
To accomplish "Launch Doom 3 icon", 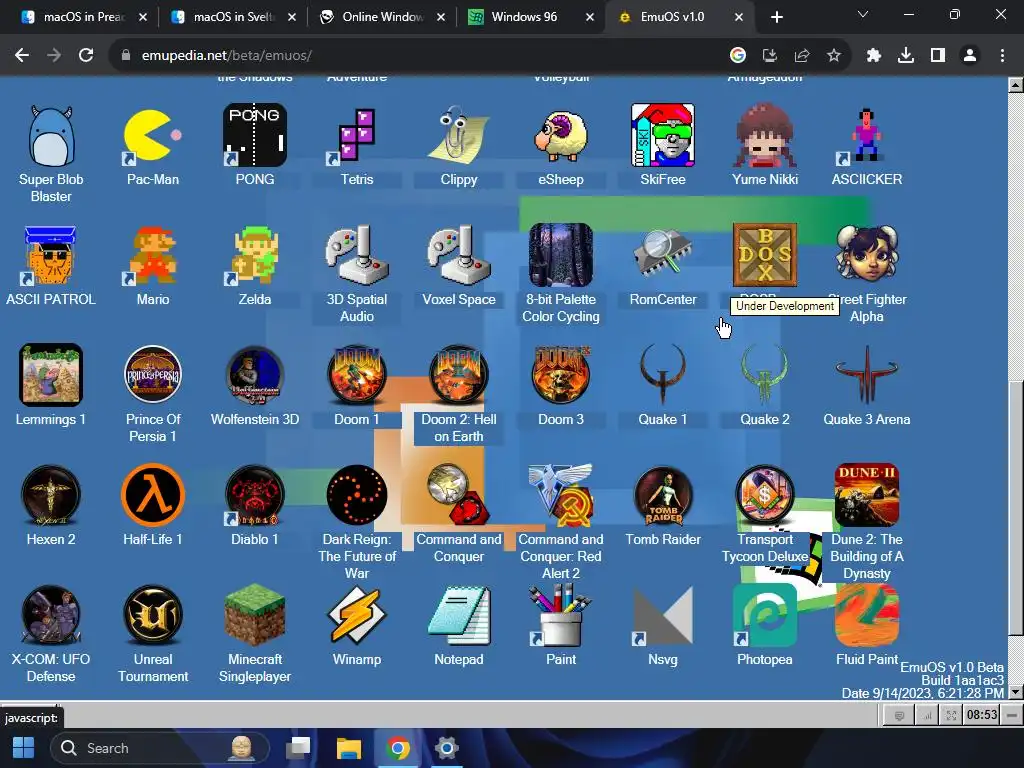I will point(560,376).
